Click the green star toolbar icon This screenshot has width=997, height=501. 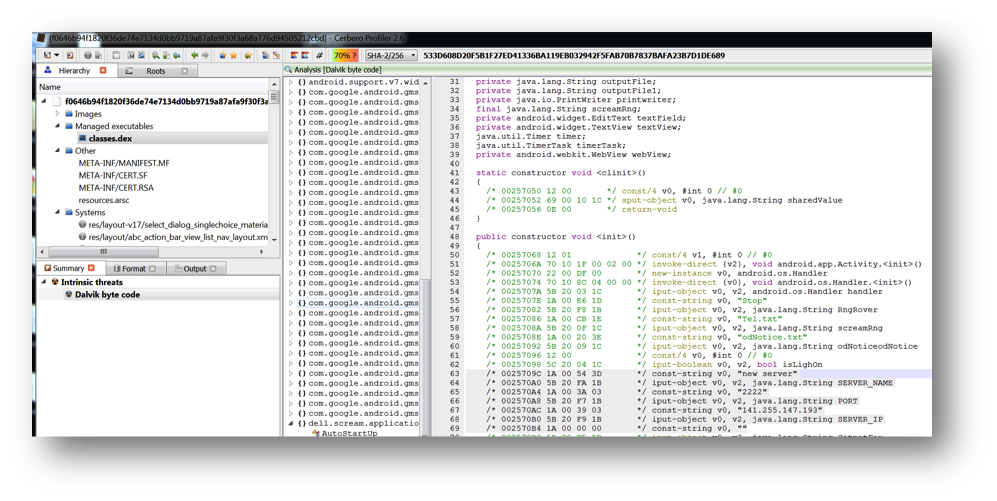pos(248,55)
